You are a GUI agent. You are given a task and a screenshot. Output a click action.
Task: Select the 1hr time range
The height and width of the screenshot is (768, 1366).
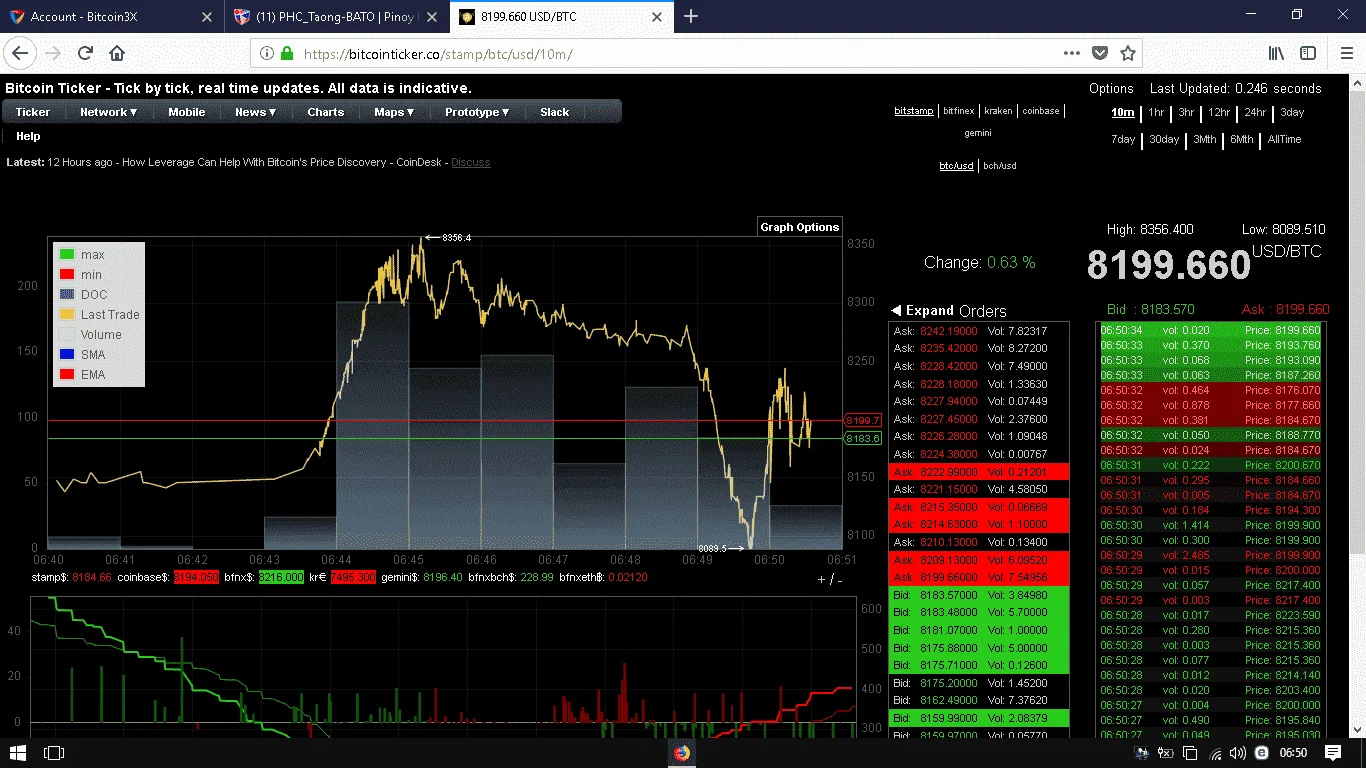tap(1156, 113)
